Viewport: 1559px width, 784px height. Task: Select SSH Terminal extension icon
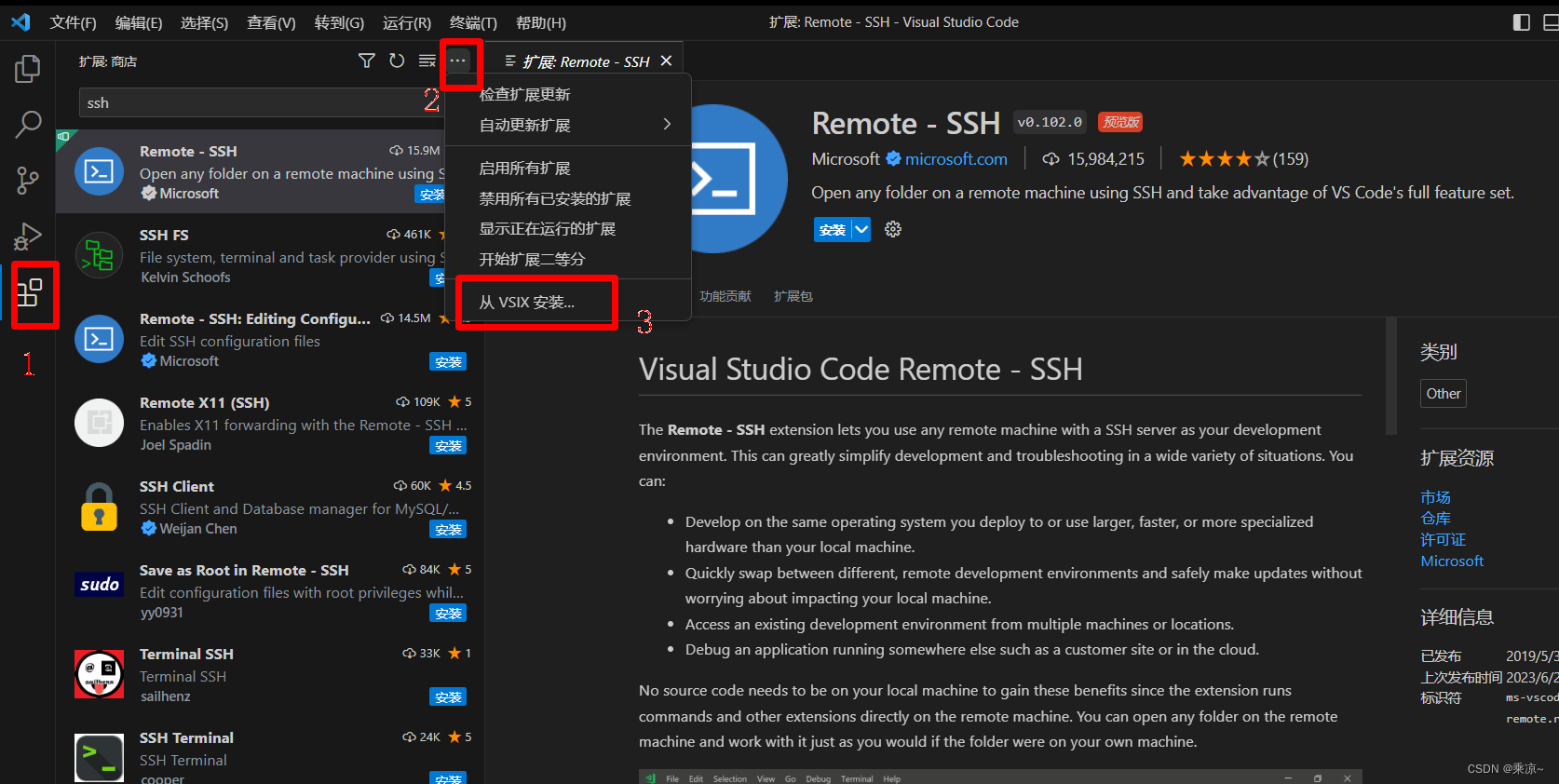click(x=99, y=758)
